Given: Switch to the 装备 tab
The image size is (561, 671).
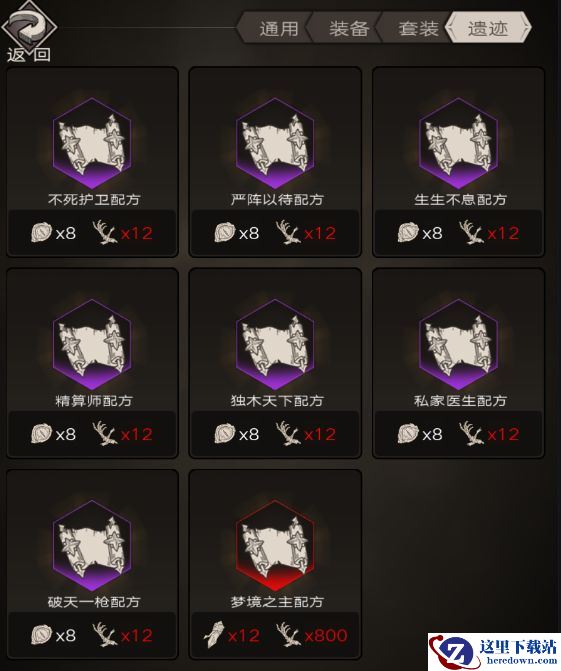Looking at the screenshot, I should [x=348, y=29].
